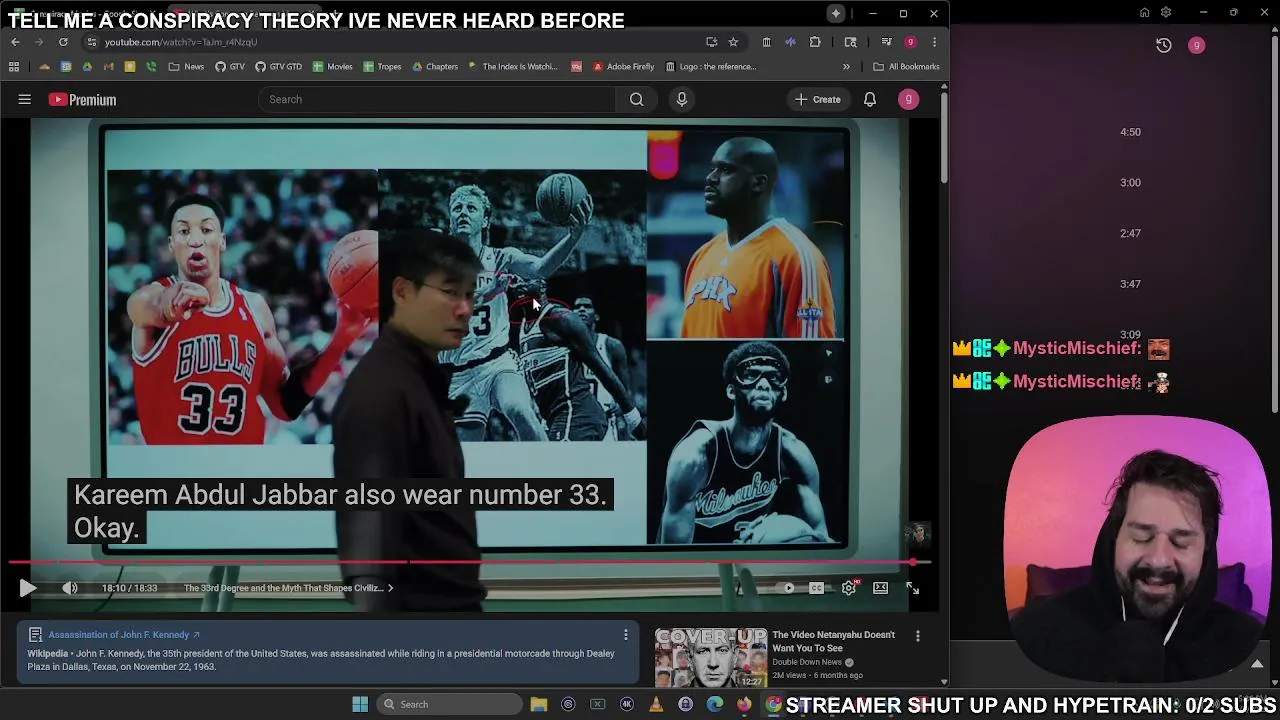The image size is (1280, 720).
Task: Switch to Chrome in the taskbar
Action: coord(773,704)
